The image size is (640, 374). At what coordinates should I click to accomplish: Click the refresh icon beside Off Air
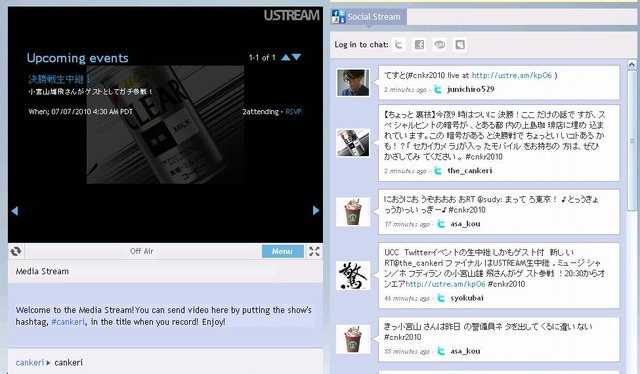16,251
